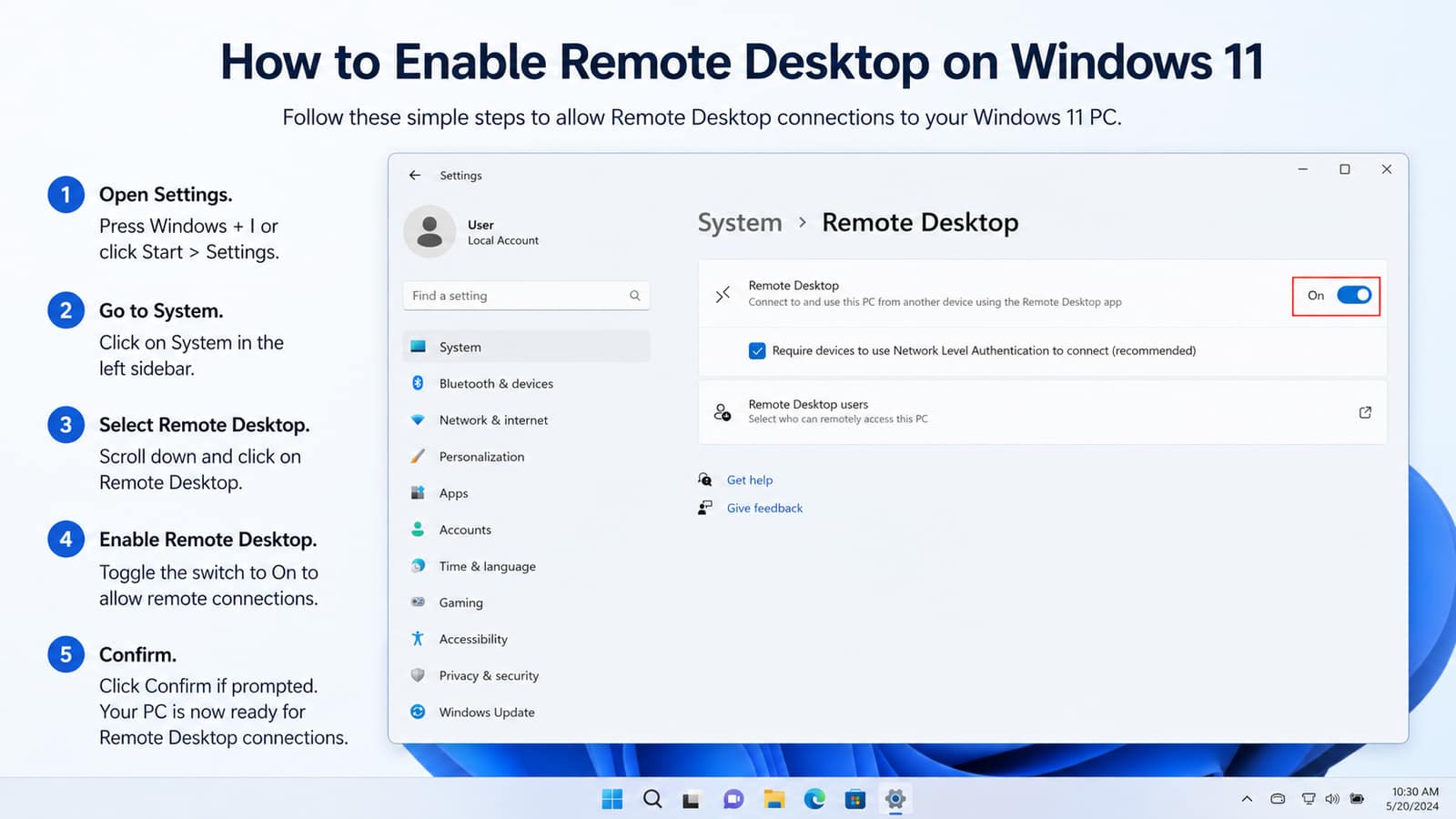Click the battery icon in system tray
The width and height of the screenshot is (1456, 819).
click(1357, 799)
